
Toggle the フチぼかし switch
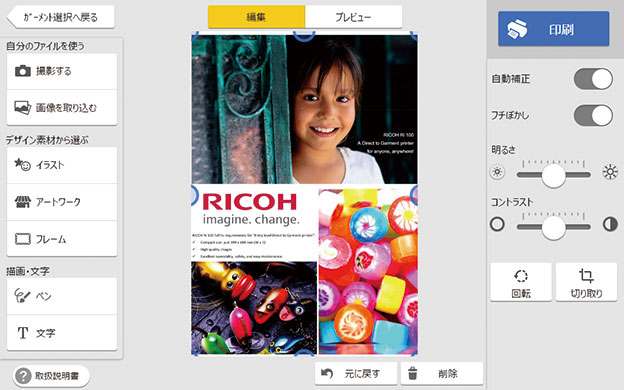[x=593, y=115]
